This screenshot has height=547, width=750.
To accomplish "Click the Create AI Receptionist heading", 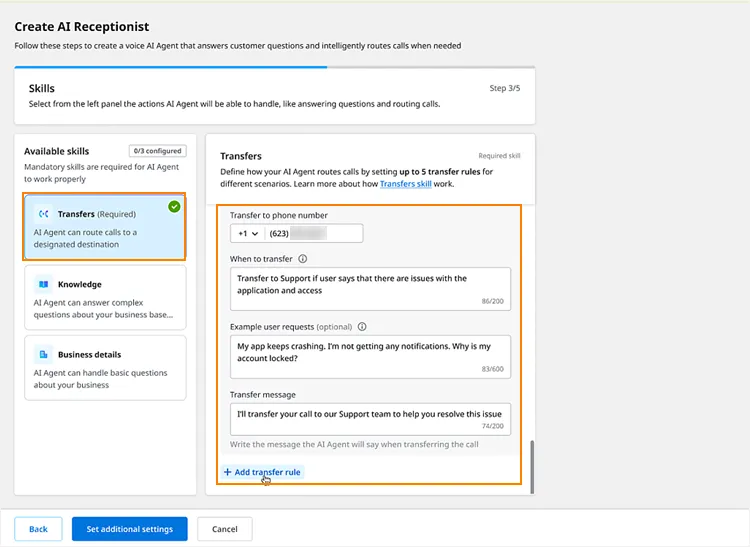I will tap(82, 27).
